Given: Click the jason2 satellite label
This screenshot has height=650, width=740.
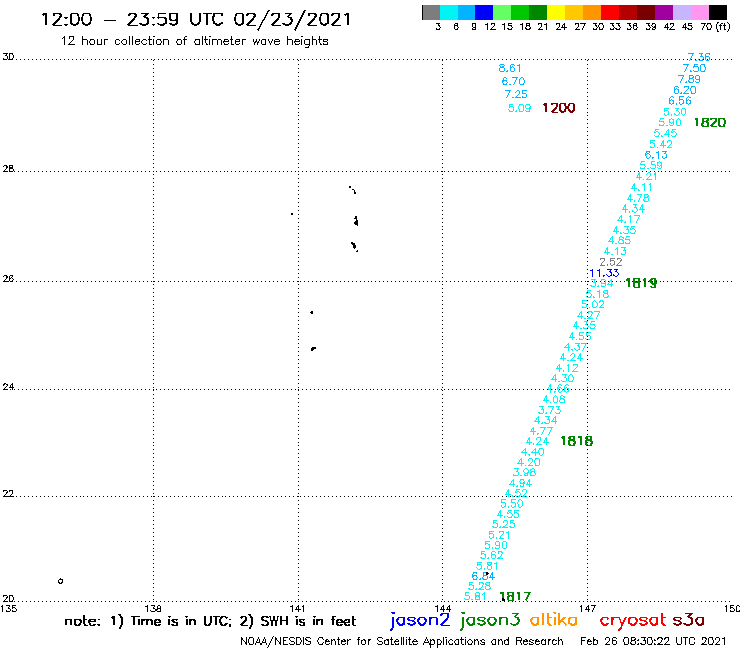Looking at the screenshot, I should 420,621.
